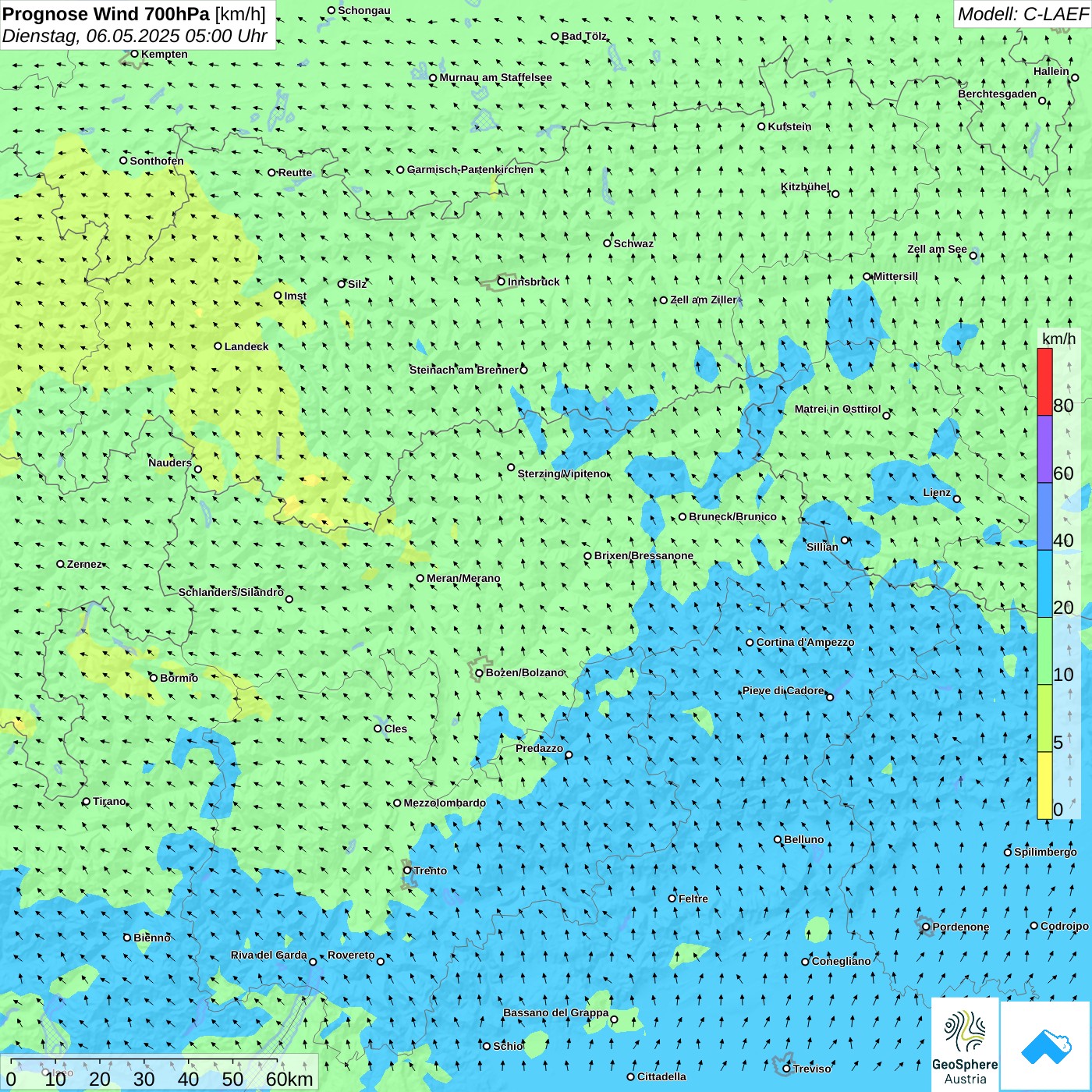Click the 'Hallein' label
1092x1092 pixels.
(x=1051, y=71)
